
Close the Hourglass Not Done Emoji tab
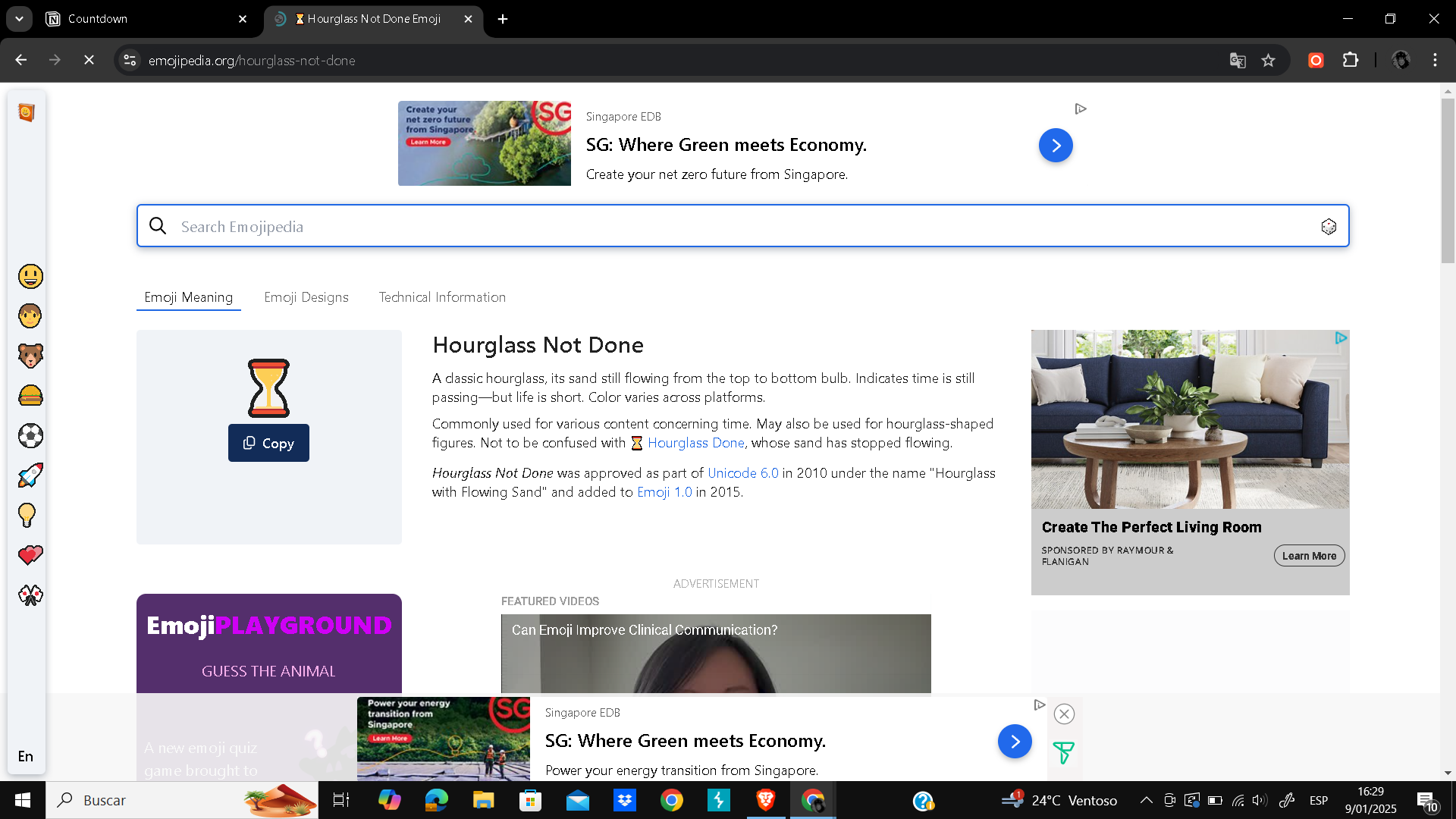(x=468, y=19)
